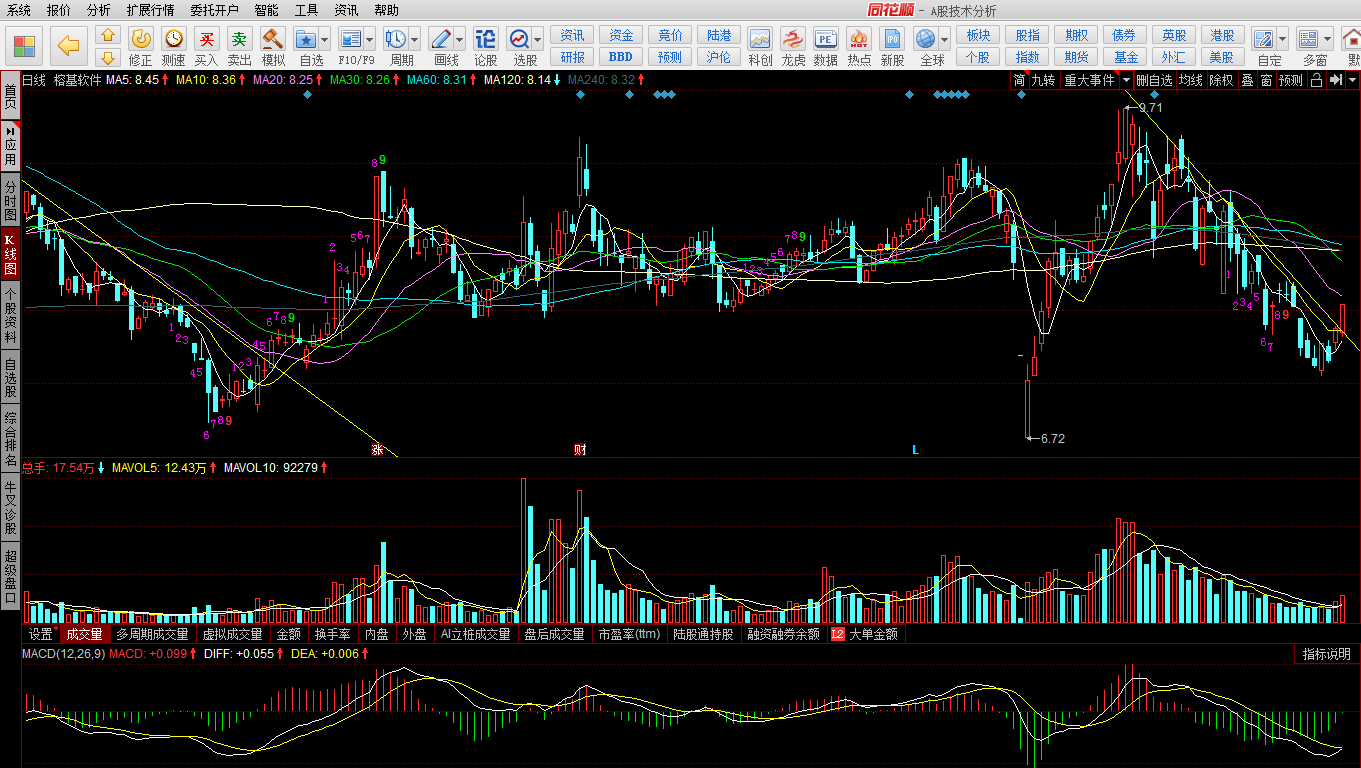This screenshot has height=768, width=1361.
Task: Toggle 预测 forecast on chart header
Action: pyautogui.click(x=1291, y=80)
